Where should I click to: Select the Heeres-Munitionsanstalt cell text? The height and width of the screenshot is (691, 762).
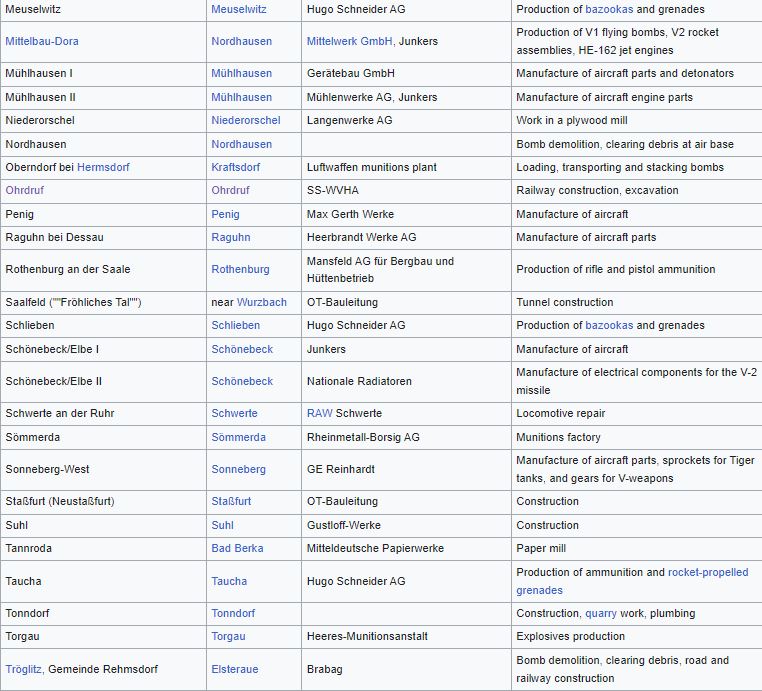tap(366, 636)
